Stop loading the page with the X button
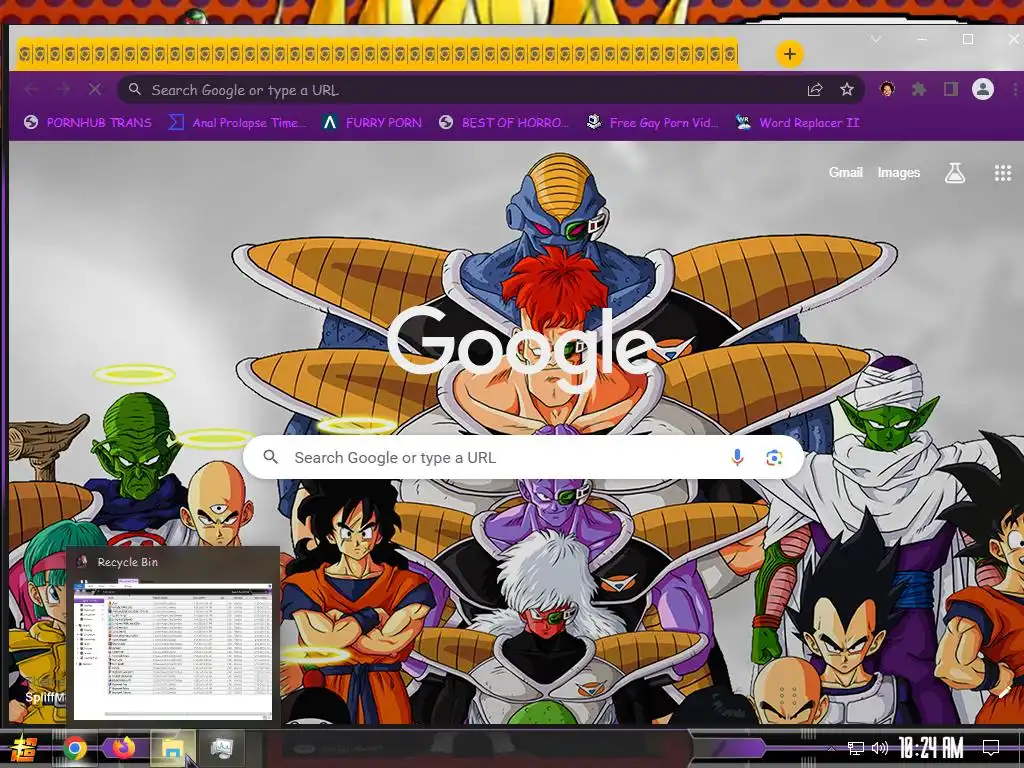 click(95, 89)
